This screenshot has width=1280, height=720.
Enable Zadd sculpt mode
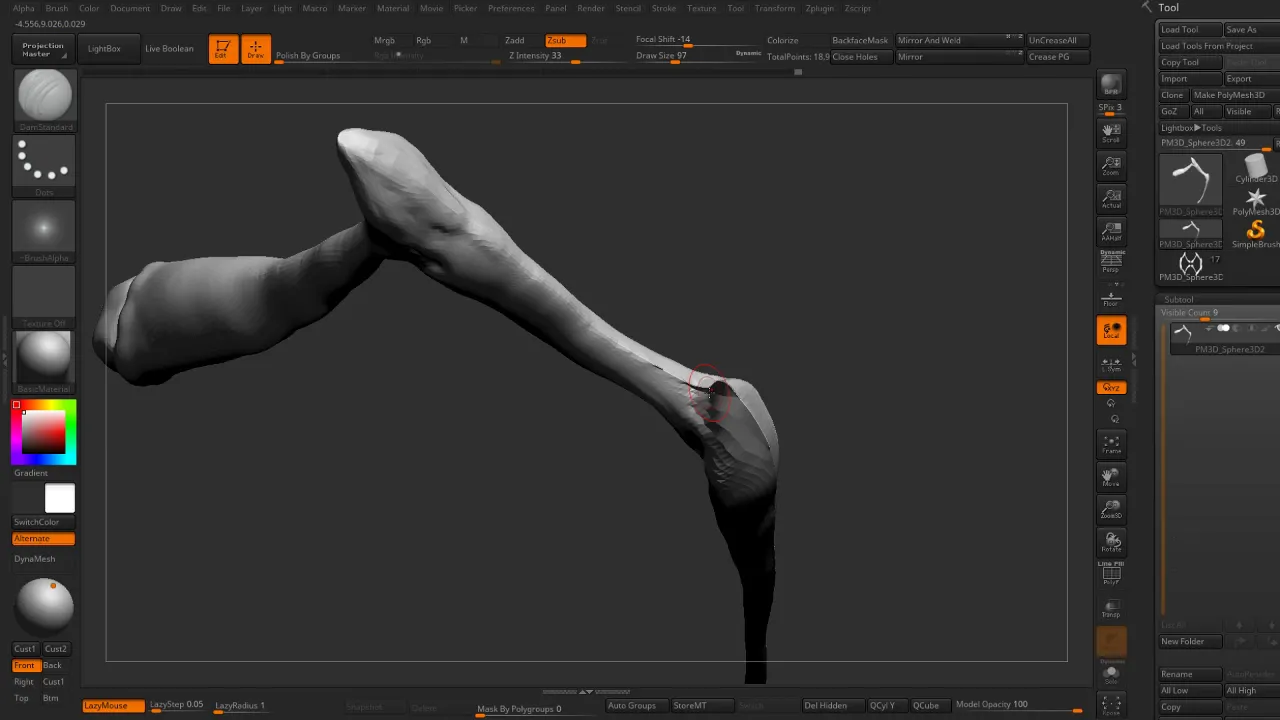click(x=515, y=41)
